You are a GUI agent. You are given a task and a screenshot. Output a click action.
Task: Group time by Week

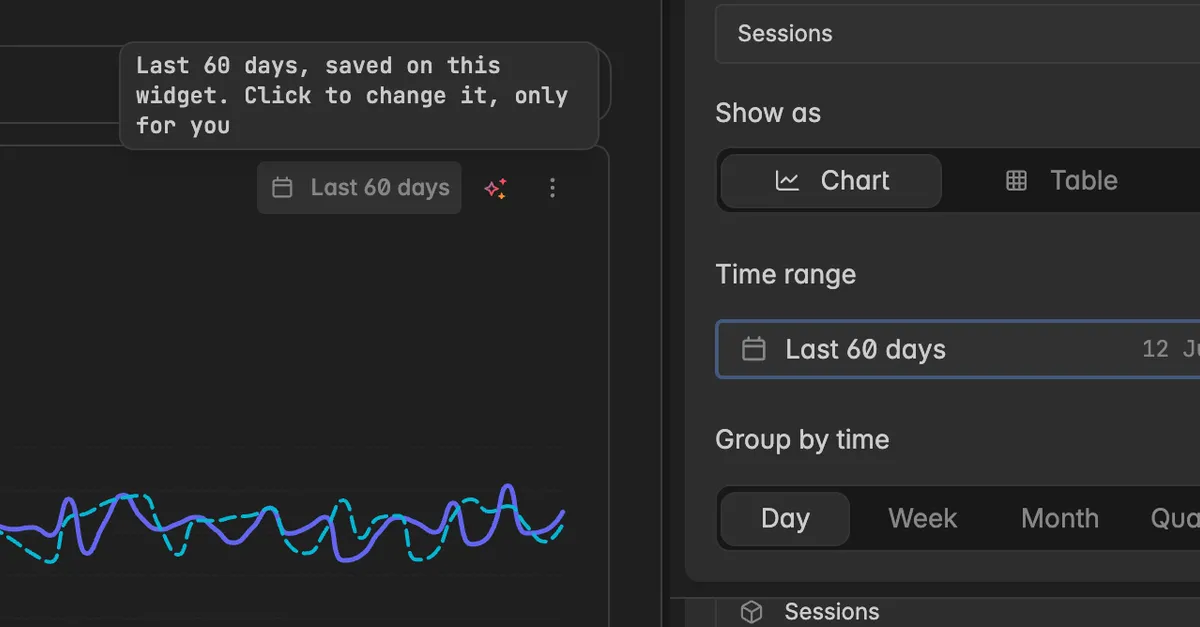922,519
